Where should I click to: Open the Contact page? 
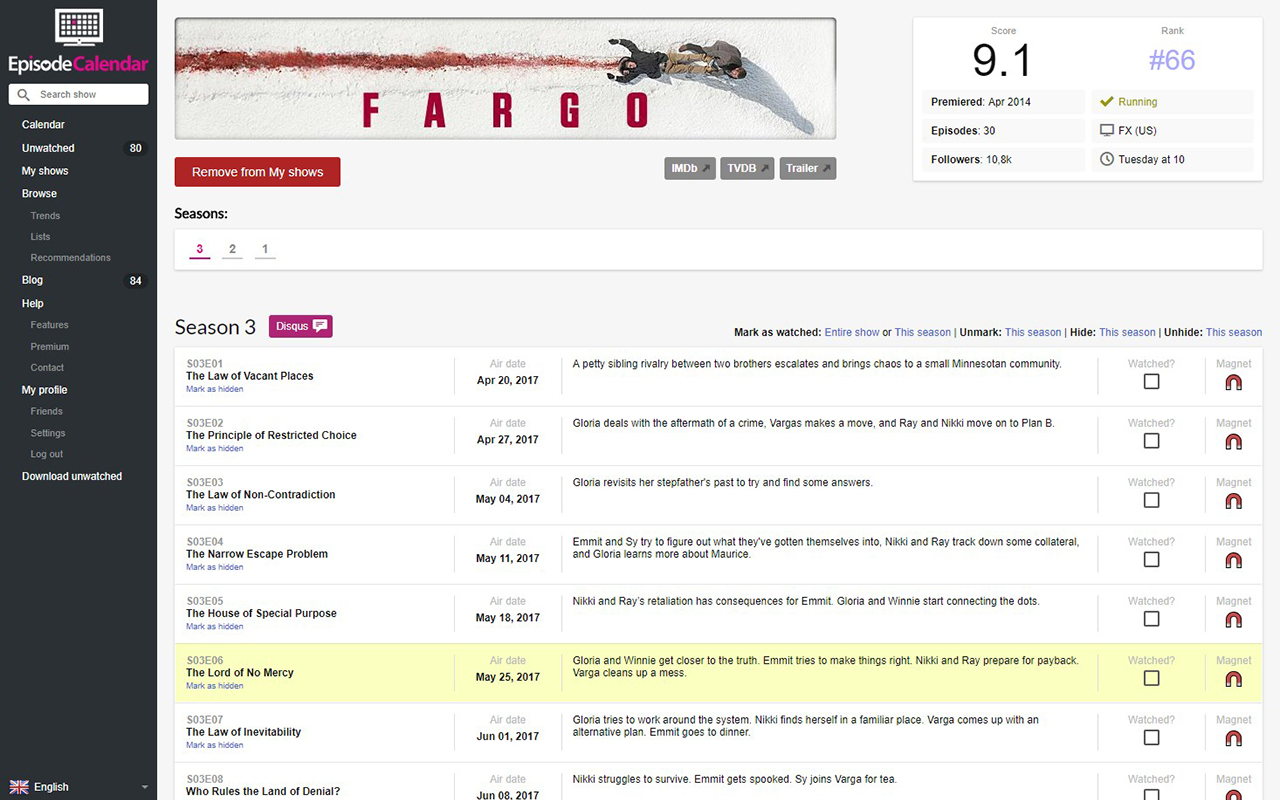(47, 368)
